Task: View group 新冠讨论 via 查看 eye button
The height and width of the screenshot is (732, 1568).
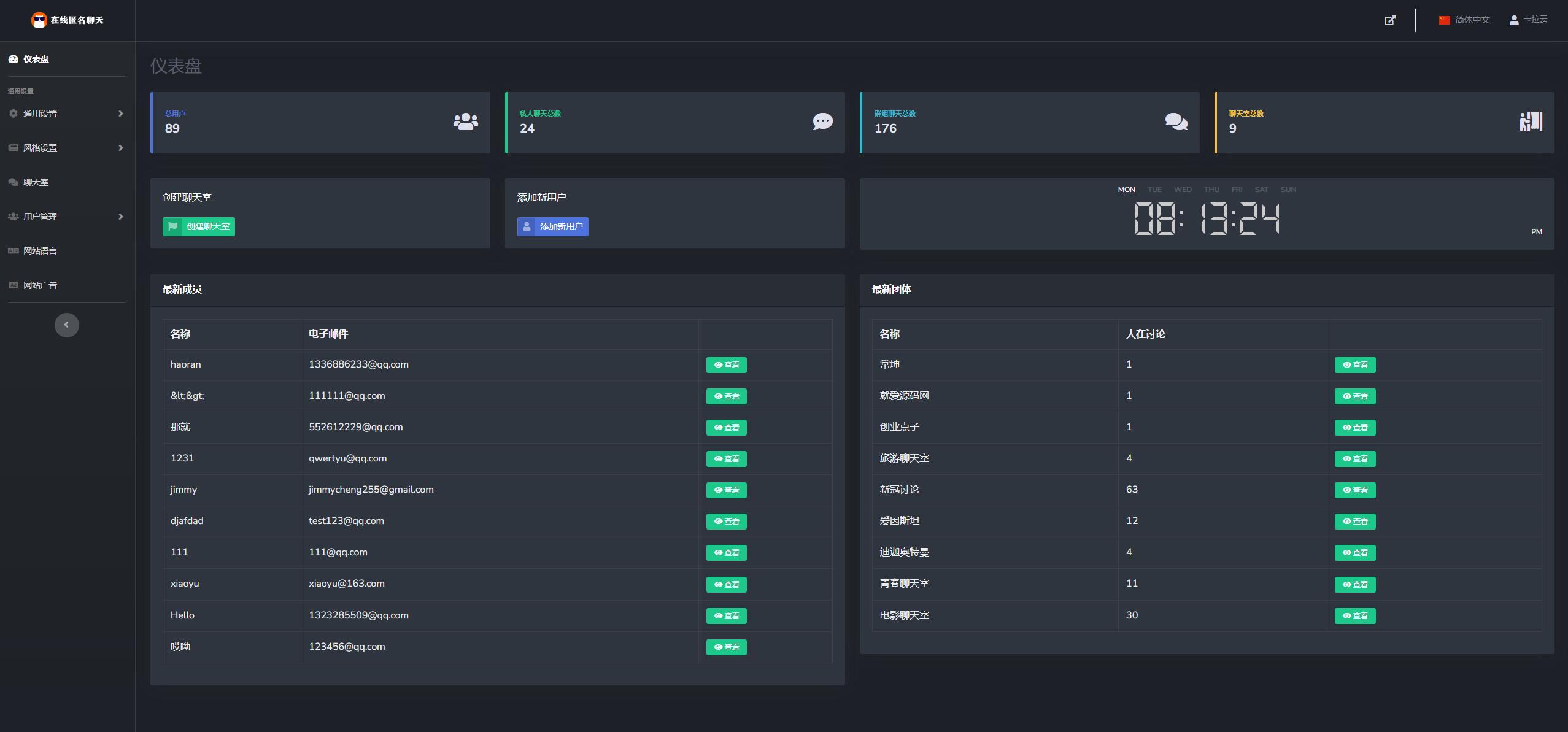Action: point(1354,490)
